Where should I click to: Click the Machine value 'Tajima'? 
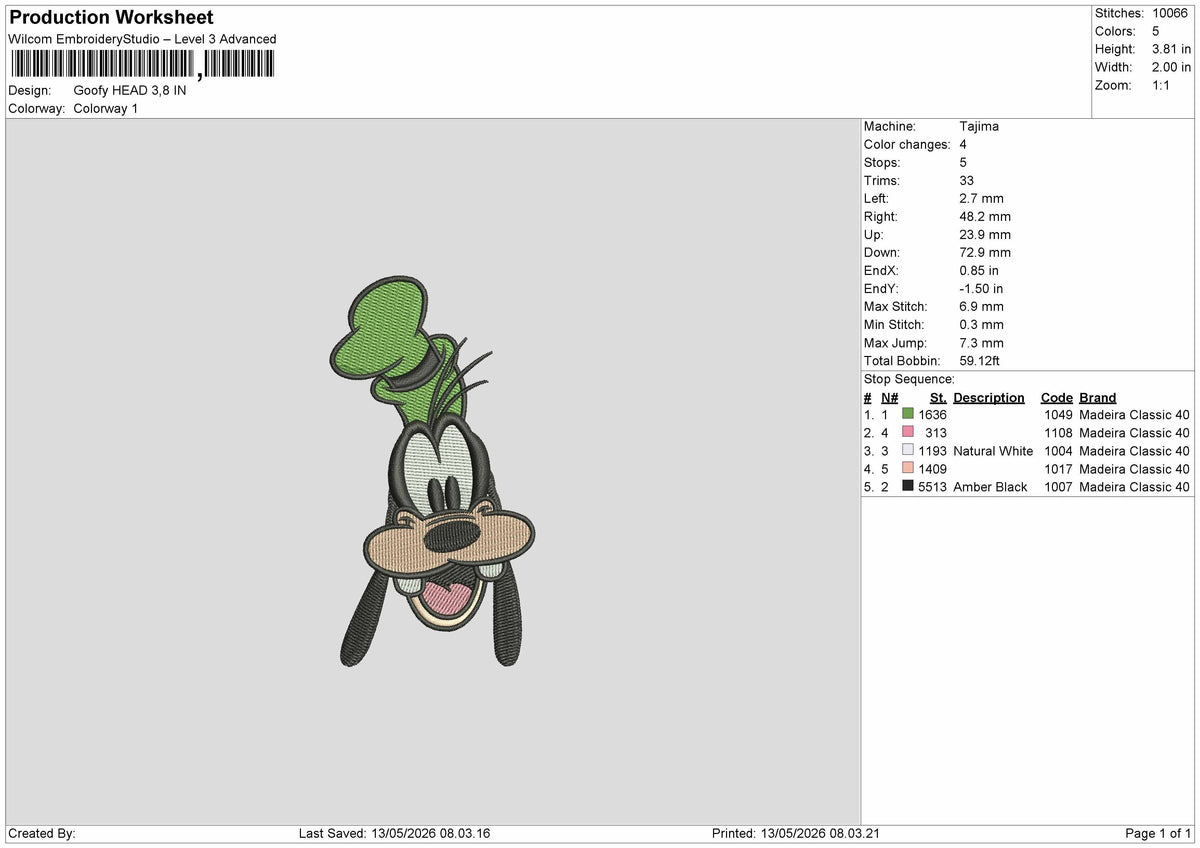pyautogui.click(x=979, y=126)
